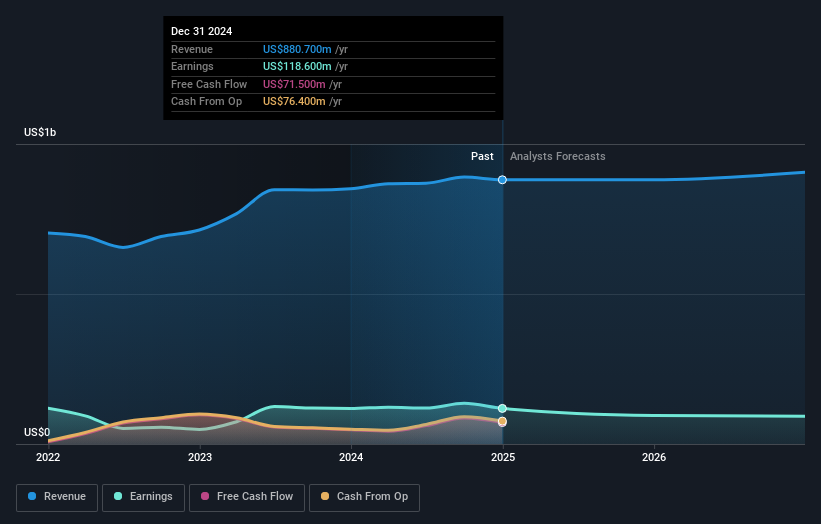Click the US$1b y-axis label
The image size is (821, 524).
click(40, 132)
